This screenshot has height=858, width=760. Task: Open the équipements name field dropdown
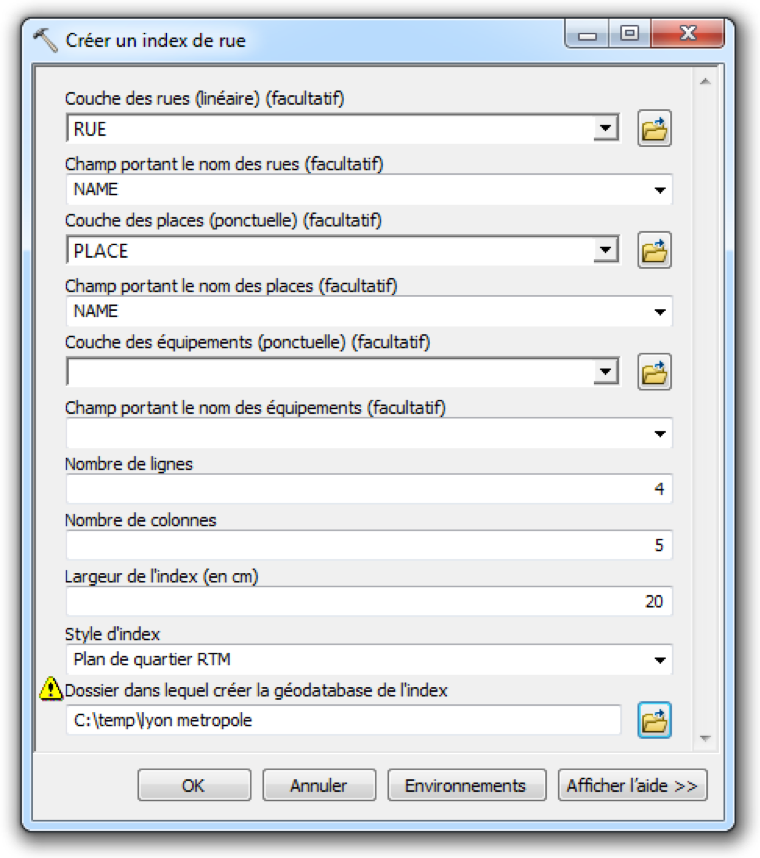(660, 434)
